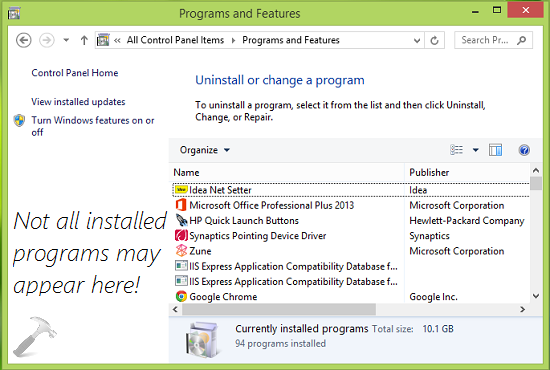The height and width of the screenshot is (370, 550).
Task: Click the 10.1 GB total size value
Action: tap(438, 329)
